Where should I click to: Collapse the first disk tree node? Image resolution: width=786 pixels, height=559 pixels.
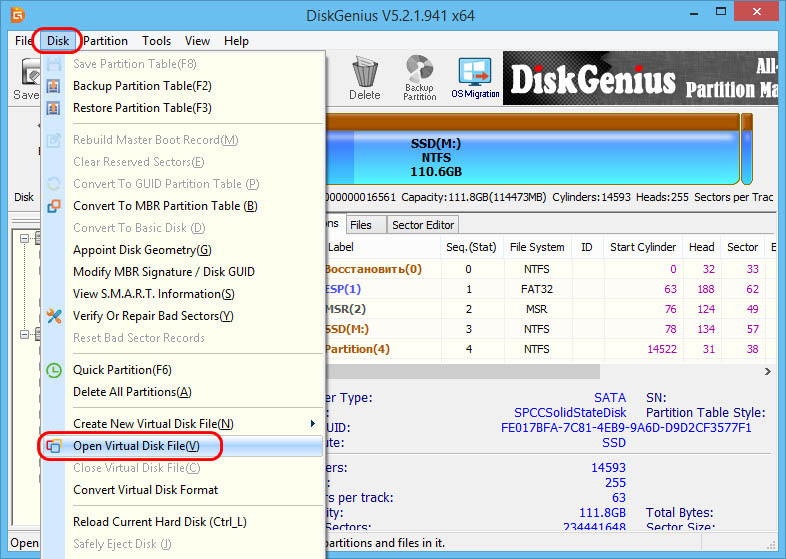[24, 239]
